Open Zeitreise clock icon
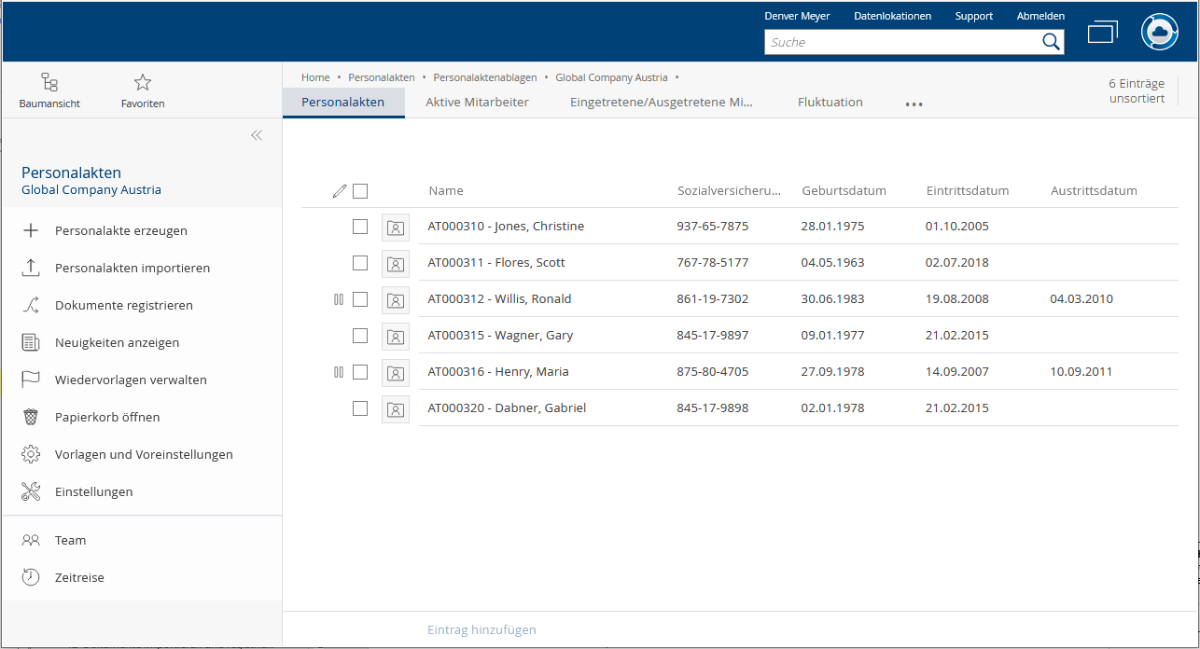 pyautogui.click(x=31, y=577)
